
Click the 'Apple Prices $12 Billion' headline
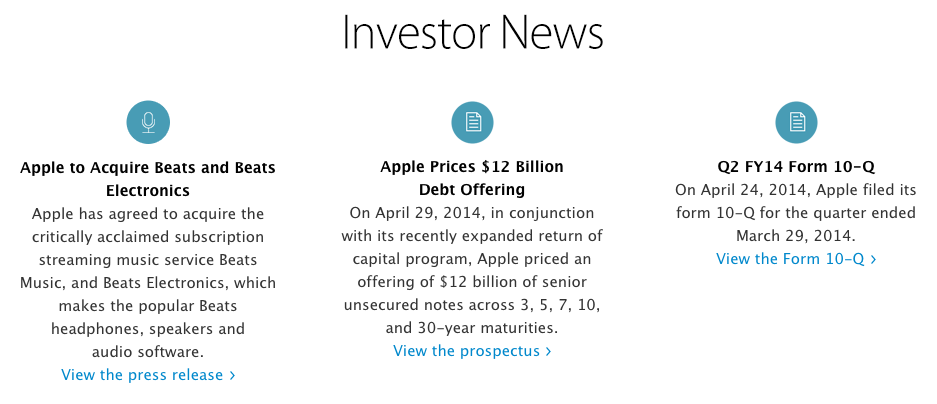[x=472, y=178]
